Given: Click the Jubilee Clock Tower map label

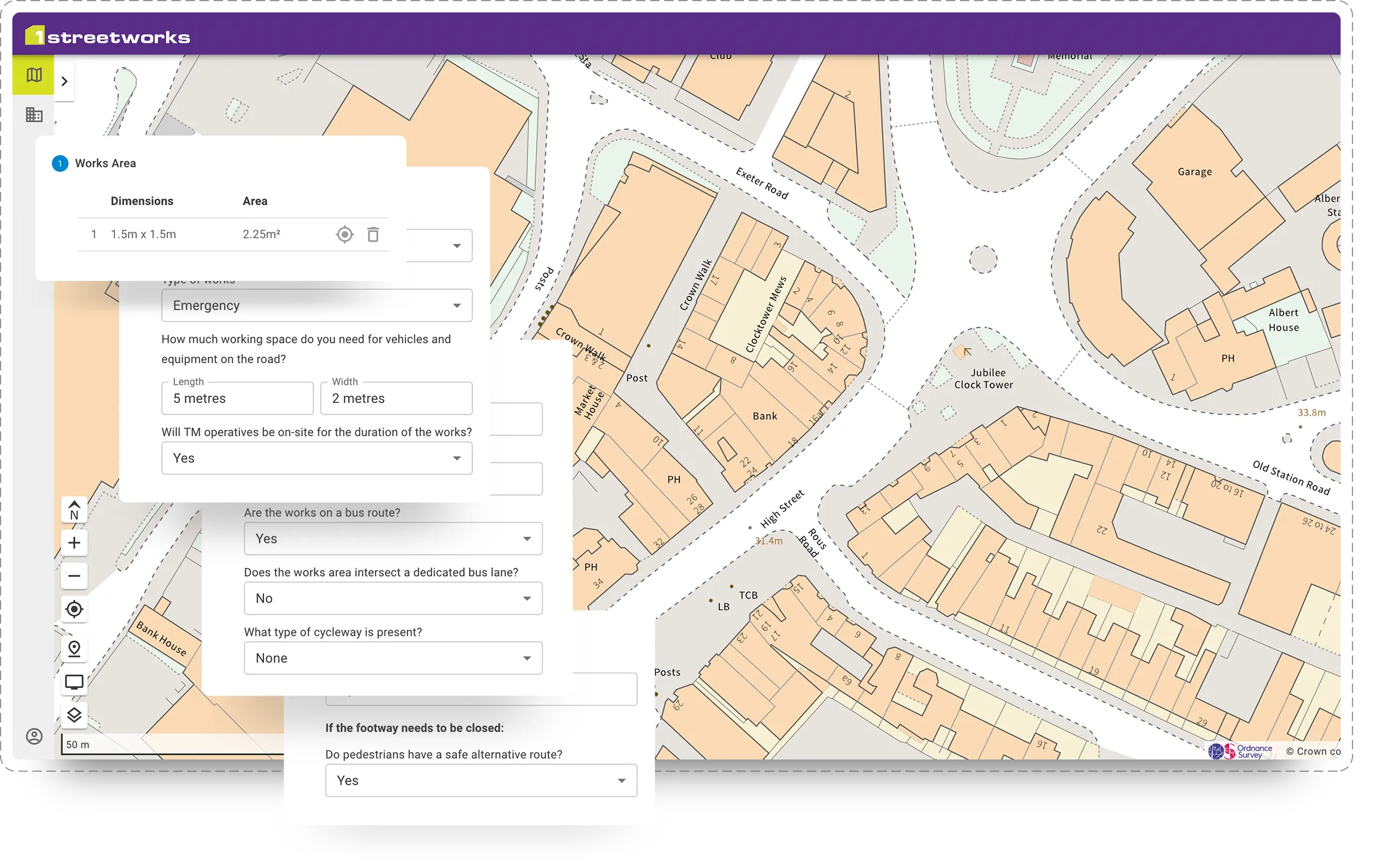Looking at the screenshot, I should pyautogui.click(x=984, y=379).
